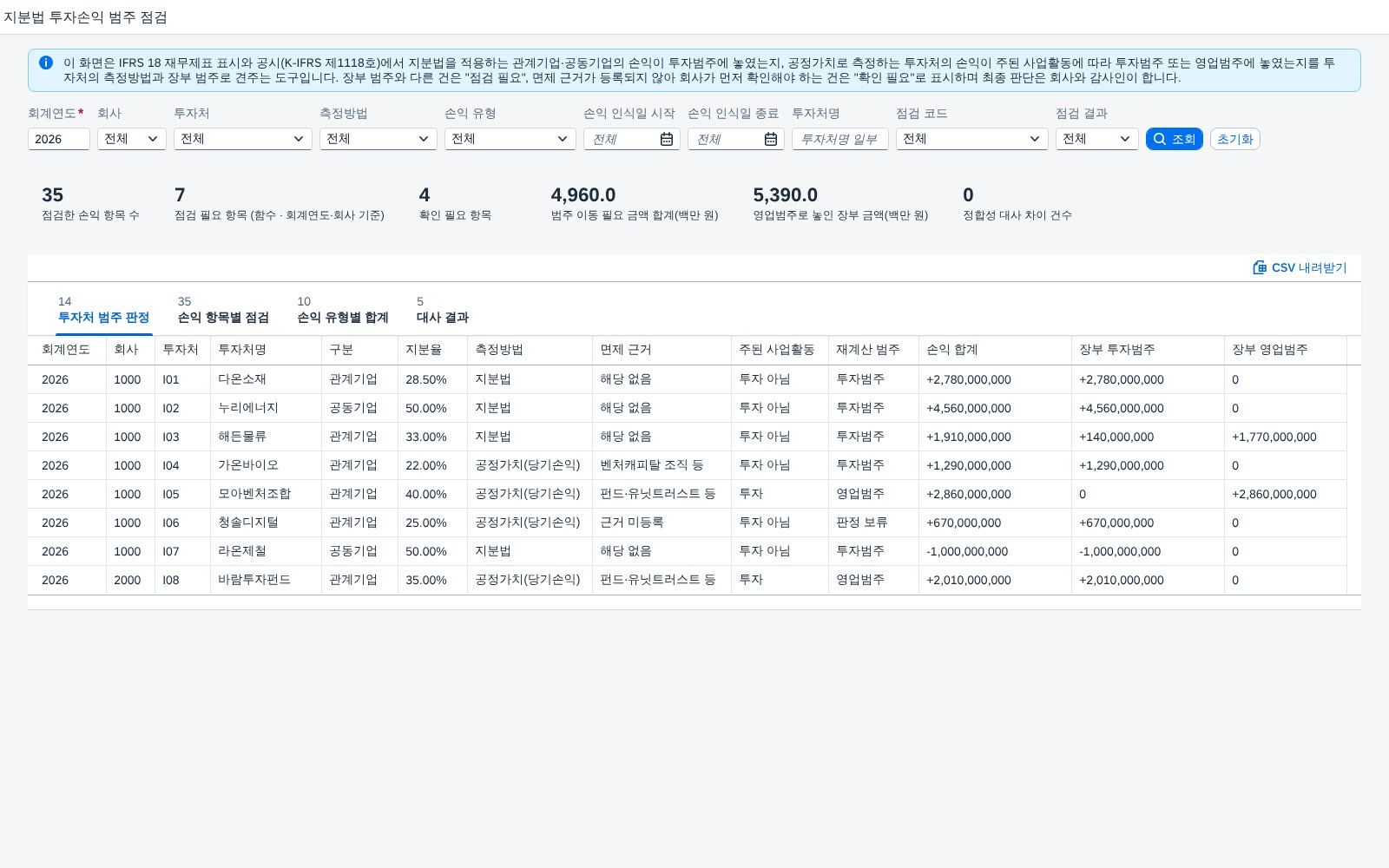Open calendar picker for 손익 인식일 종료
The width and height of the screenshot is (1389, 868).
(771, 139)
